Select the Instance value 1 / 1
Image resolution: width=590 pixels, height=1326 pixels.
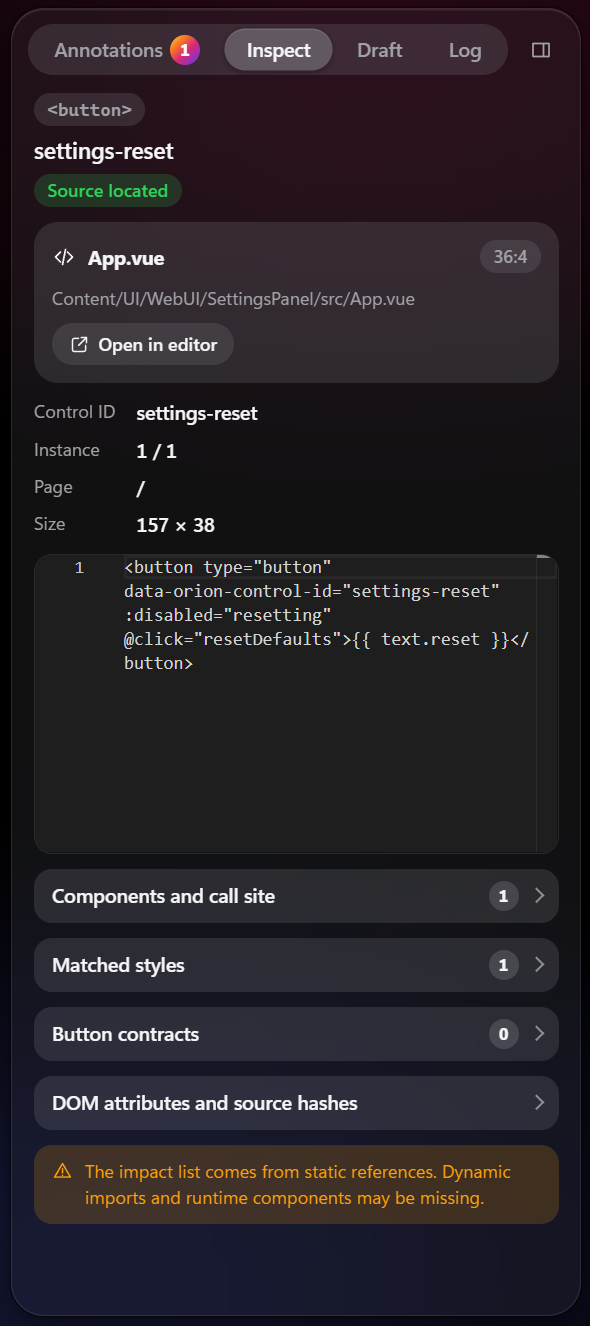coord(156,451)
